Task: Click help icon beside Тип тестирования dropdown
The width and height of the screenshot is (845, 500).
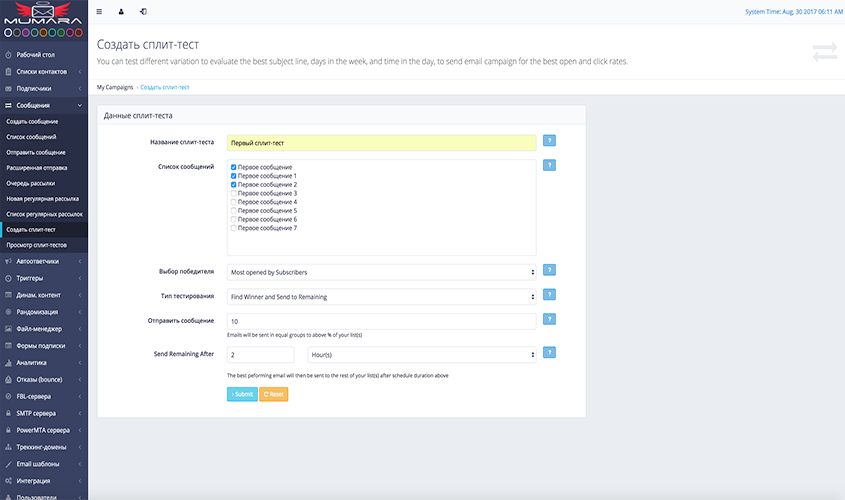Action: pyautogui.click(x=549, y=295)
